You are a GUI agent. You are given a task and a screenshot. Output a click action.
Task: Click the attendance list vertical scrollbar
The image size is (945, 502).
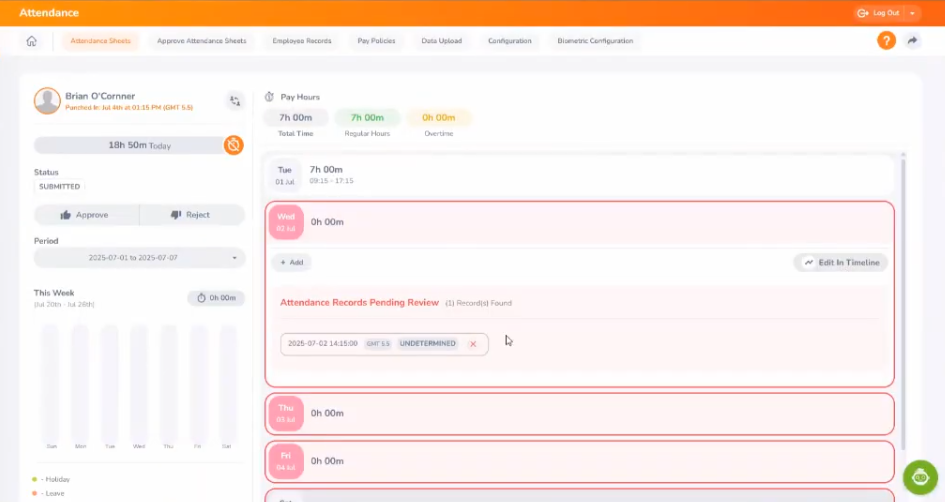[904, 300]
